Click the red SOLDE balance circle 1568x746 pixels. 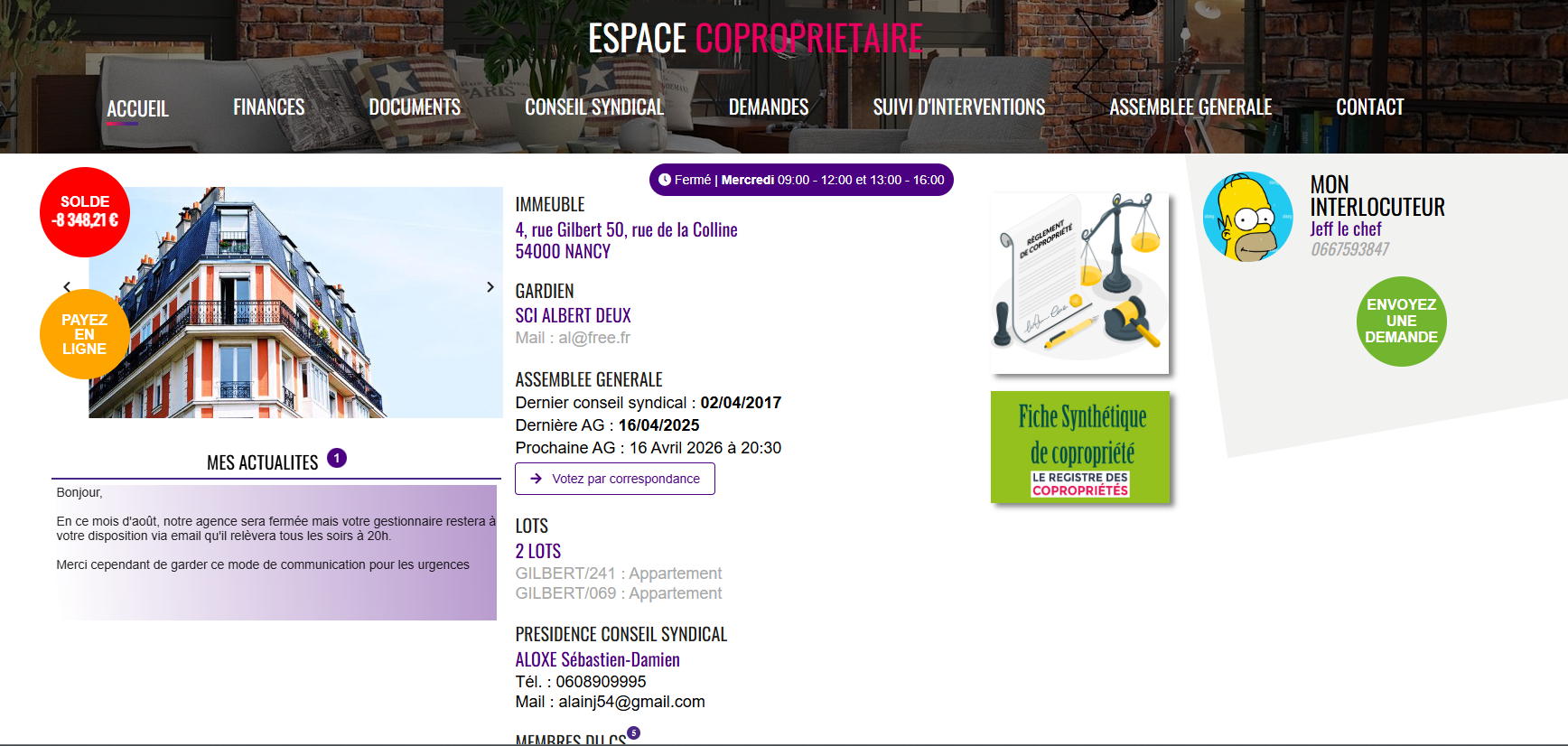pyautogui.click(x=85, y=212)
